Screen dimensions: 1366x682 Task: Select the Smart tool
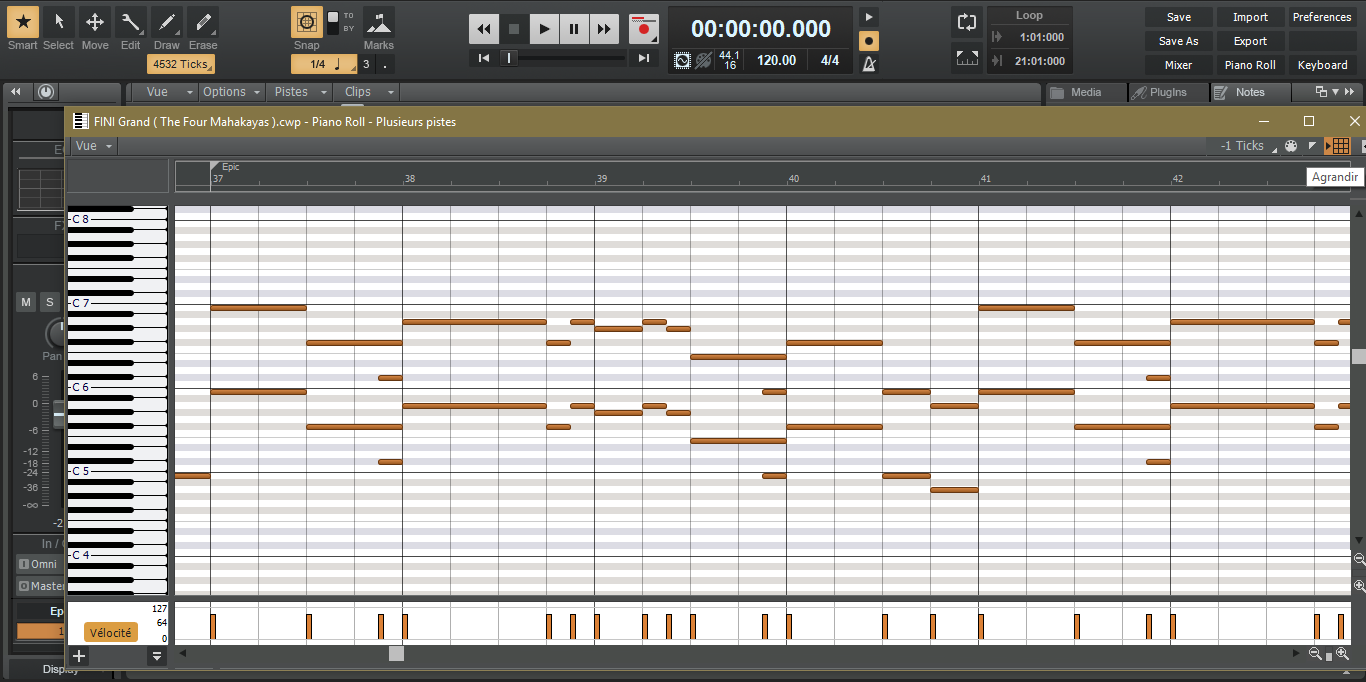point(23,22)
